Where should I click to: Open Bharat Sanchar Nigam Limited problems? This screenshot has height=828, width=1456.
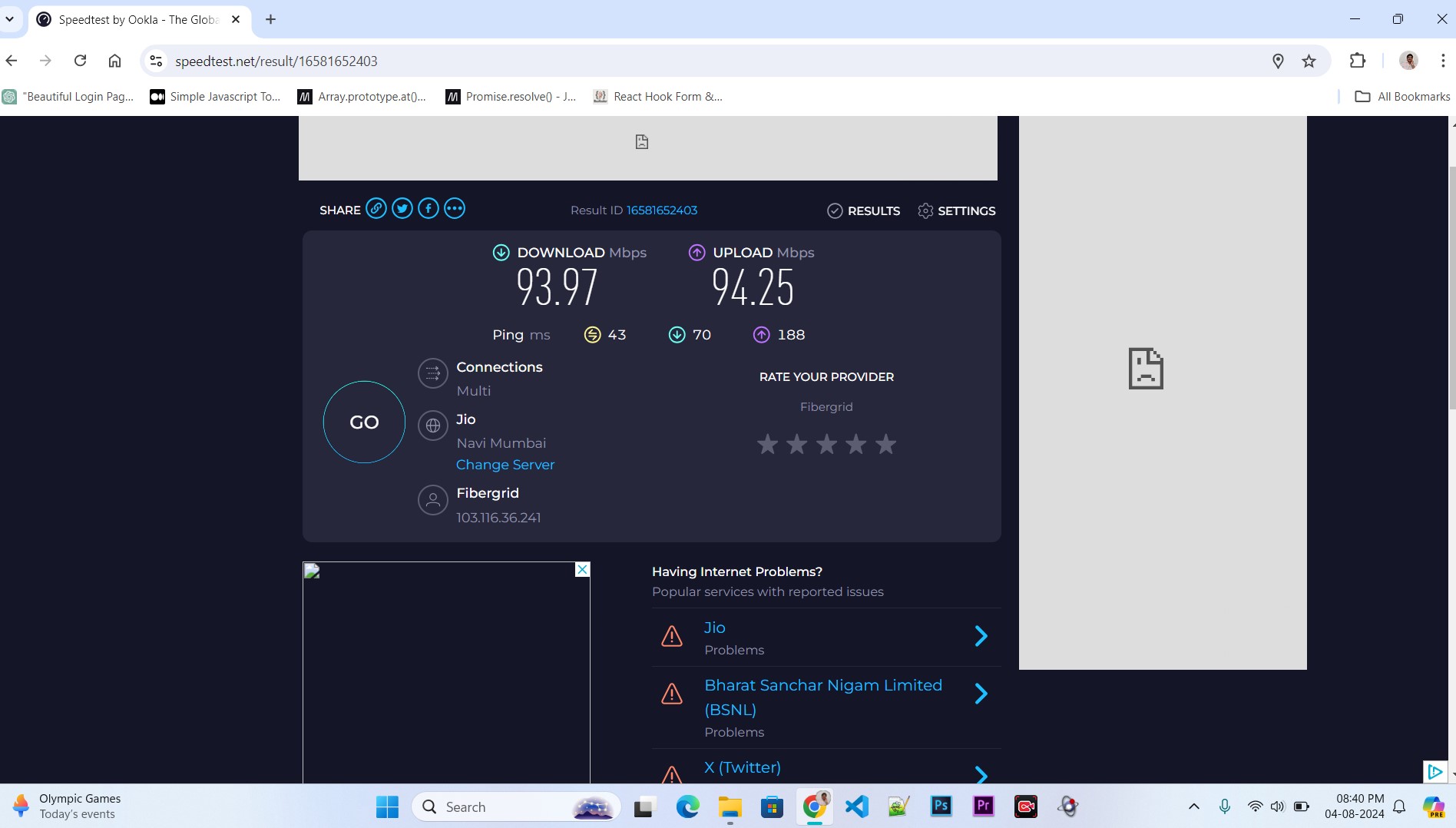pyautogui.click(x=823, y=697)
